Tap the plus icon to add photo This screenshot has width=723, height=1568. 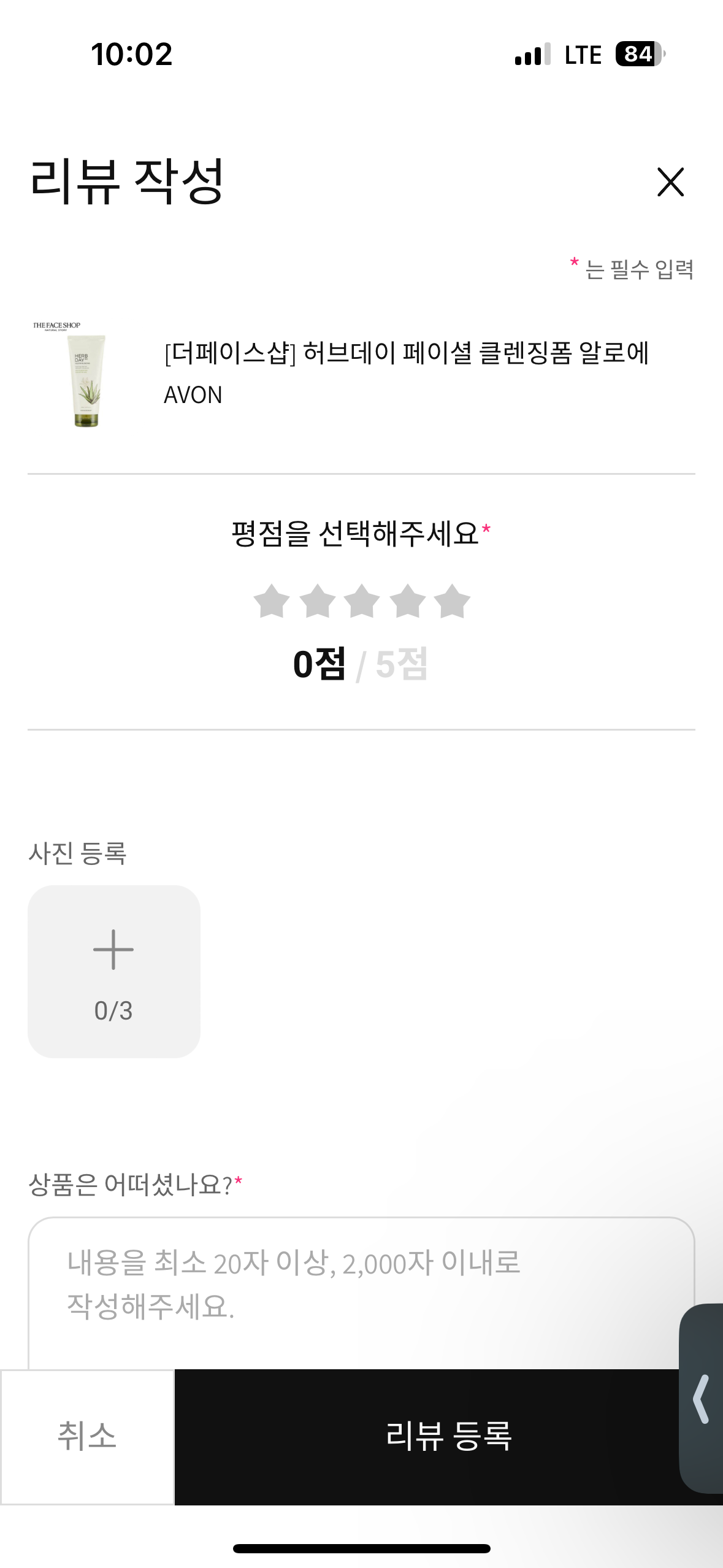tap(113, 950)
